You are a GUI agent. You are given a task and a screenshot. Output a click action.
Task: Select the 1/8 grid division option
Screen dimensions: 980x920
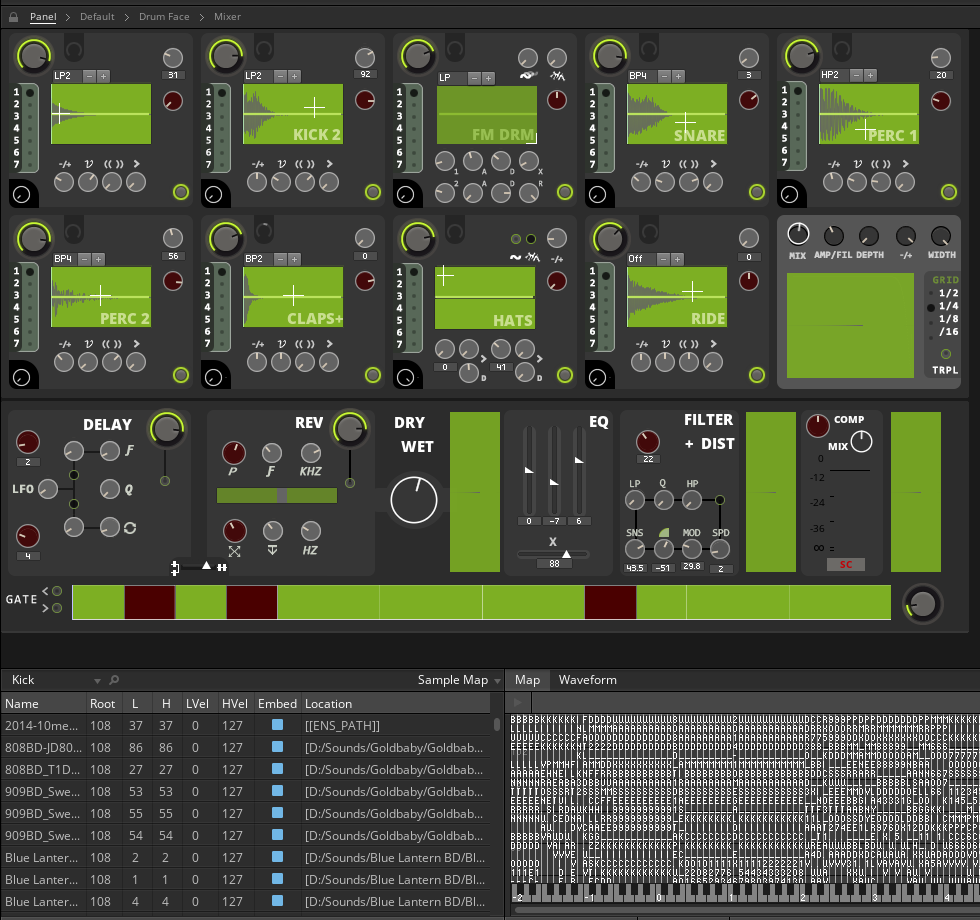tap(947, 319)
